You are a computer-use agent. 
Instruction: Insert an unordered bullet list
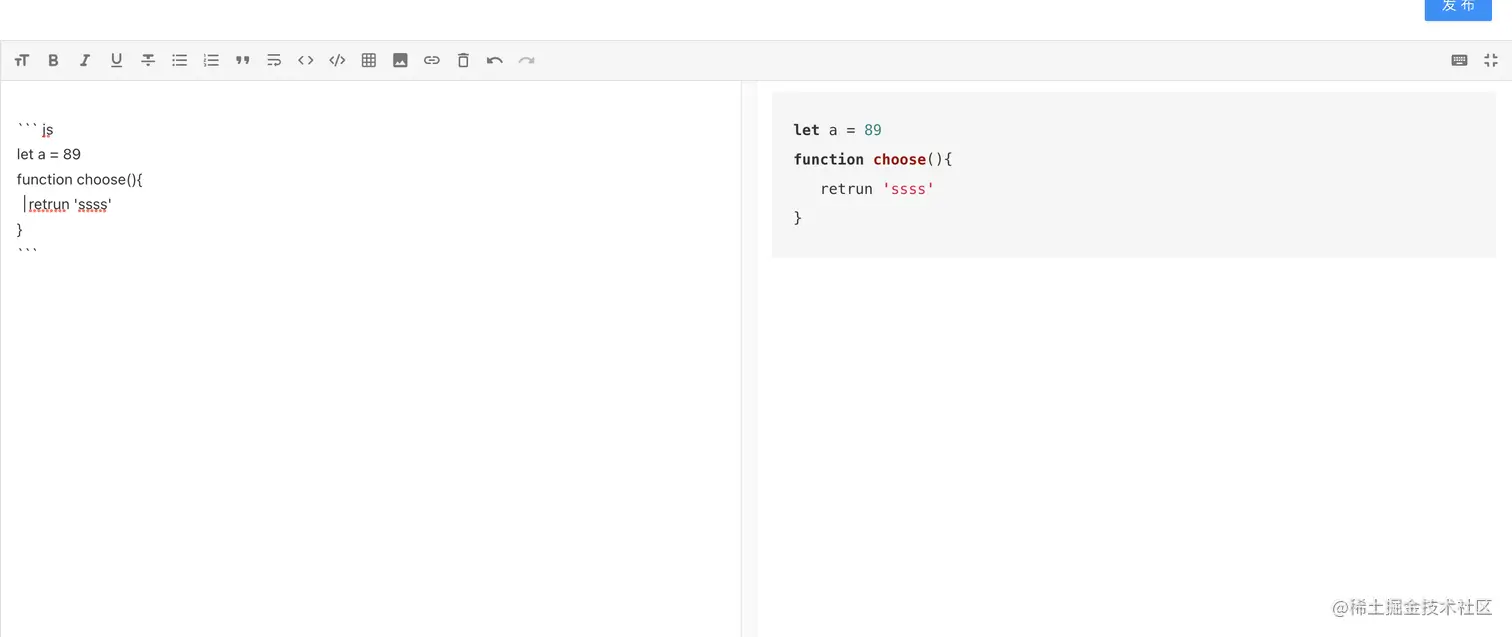click(x=180, y=60)
